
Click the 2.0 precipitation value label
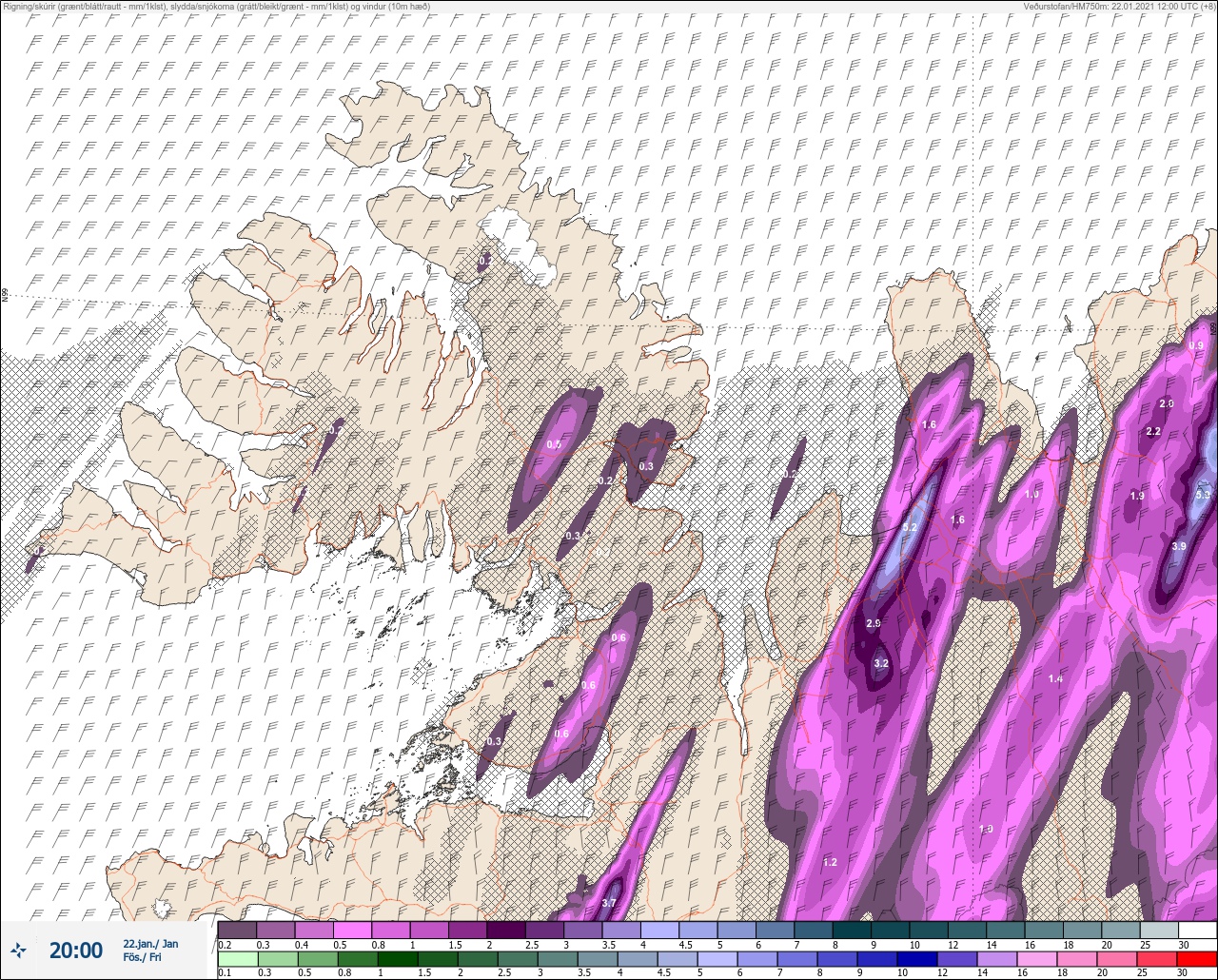(1167, 404)
